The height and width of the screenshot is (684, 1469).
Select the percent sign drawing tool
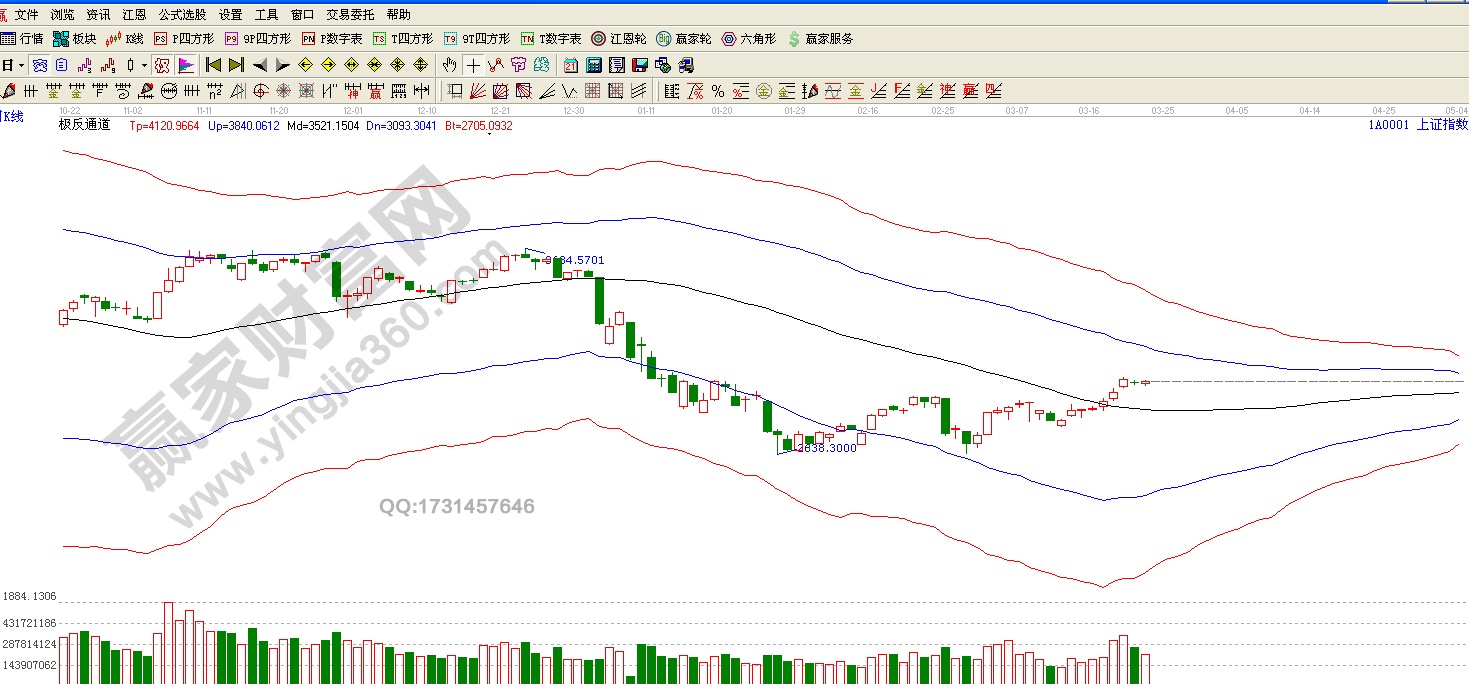tap(717, 91)
